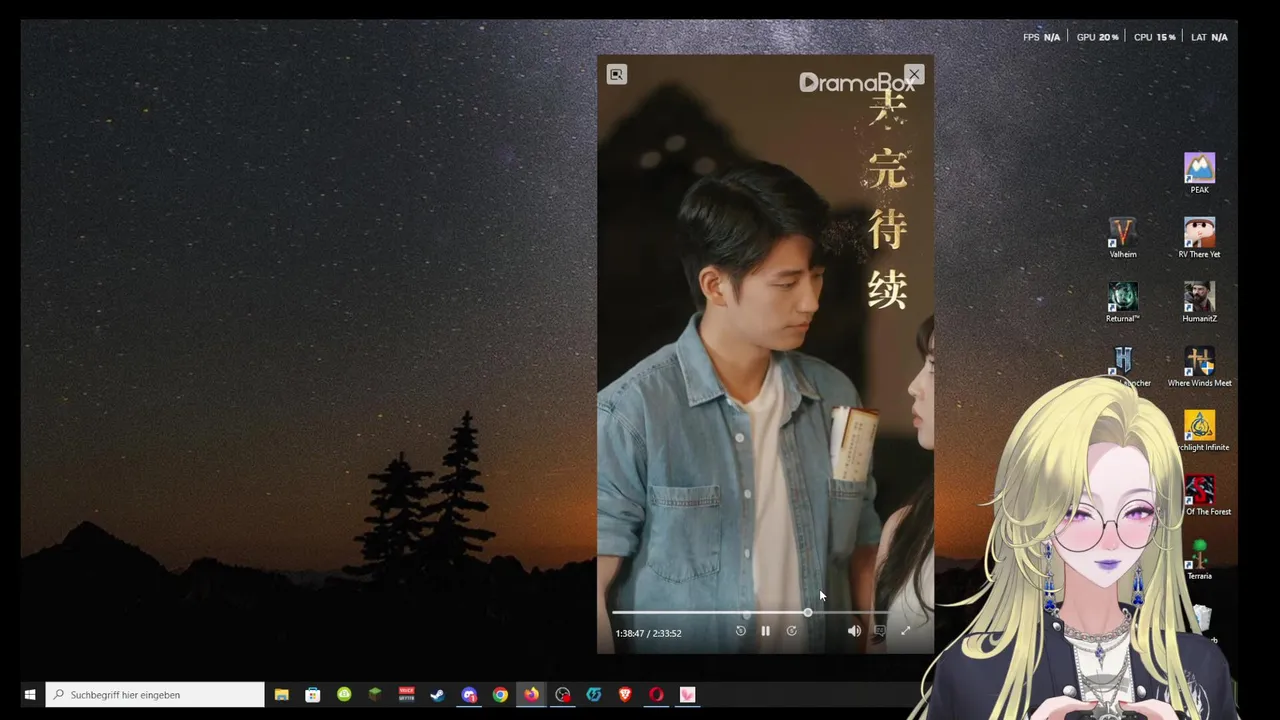Toggle subtitles in the video player
The height and width of the screenshot is (720, 1280).
point(880,631)
